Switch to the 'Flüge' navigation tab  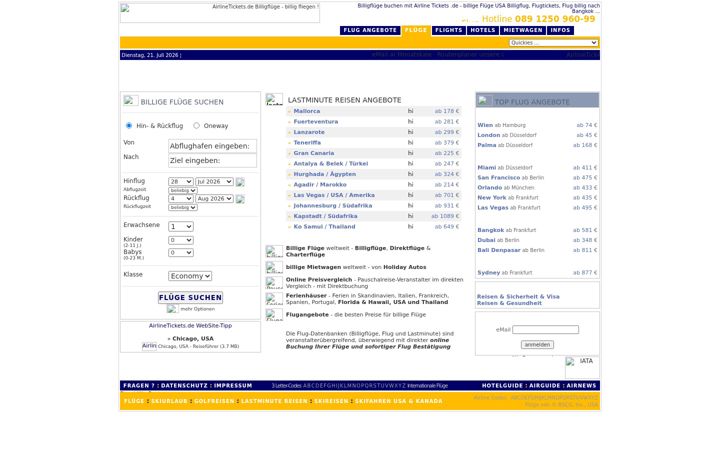pos(416,30)
